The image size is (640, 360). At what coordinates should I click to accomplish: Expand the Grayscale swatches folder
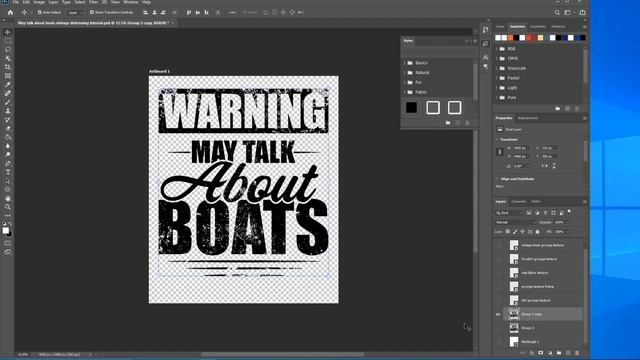(497, 68)
